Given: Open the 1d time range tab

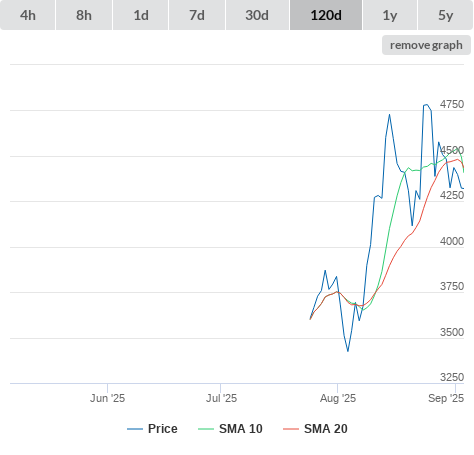Looking at the screenshot, I should click(x=141, y=15).
